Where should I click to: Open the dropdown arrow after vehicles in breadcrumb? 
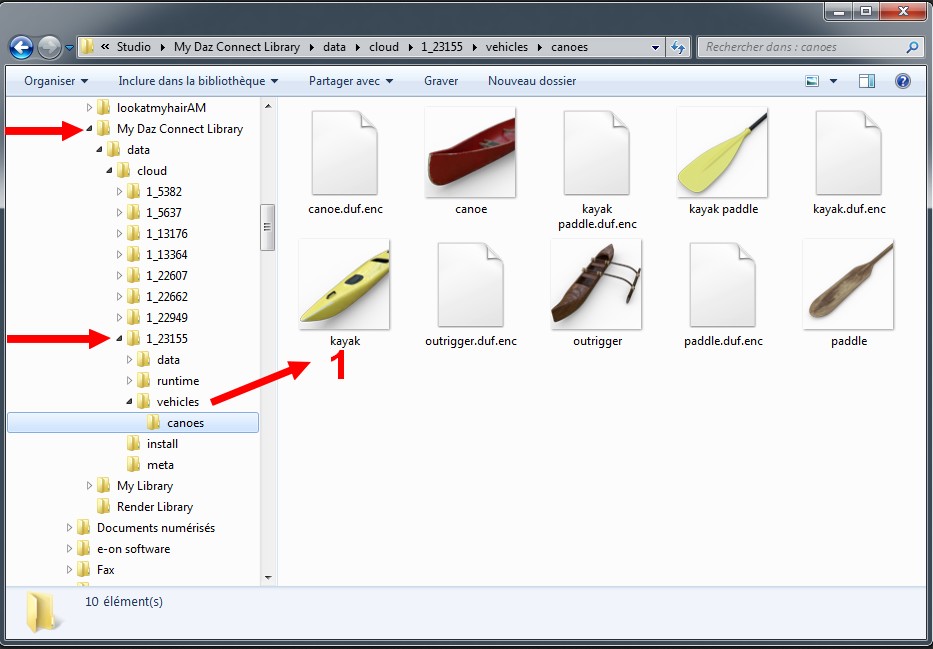(x=540, y=48)
